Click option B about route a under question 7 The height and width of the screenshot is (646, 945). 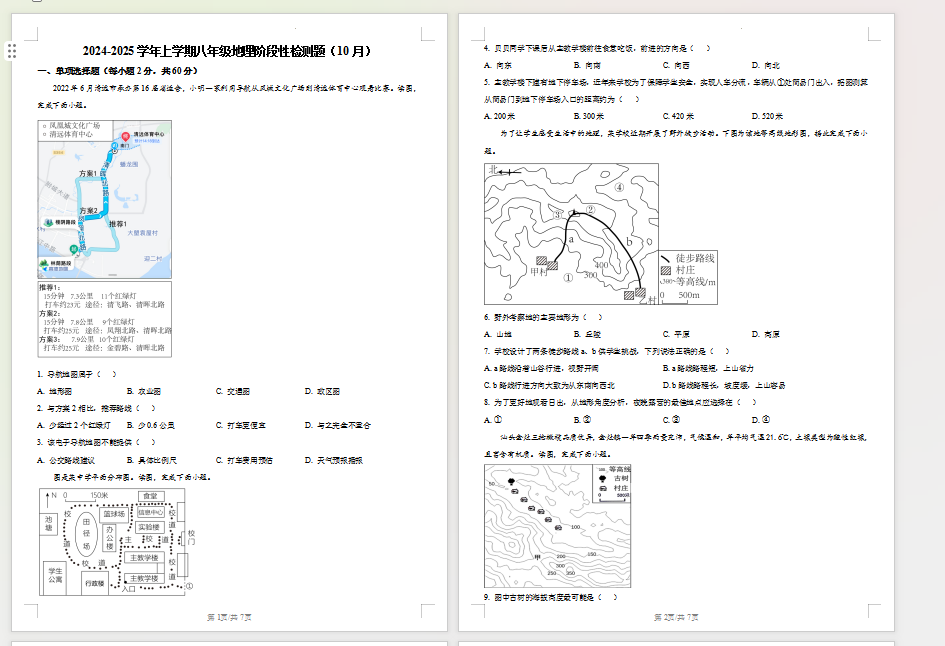pyautogui.click(x=708, y=368)
